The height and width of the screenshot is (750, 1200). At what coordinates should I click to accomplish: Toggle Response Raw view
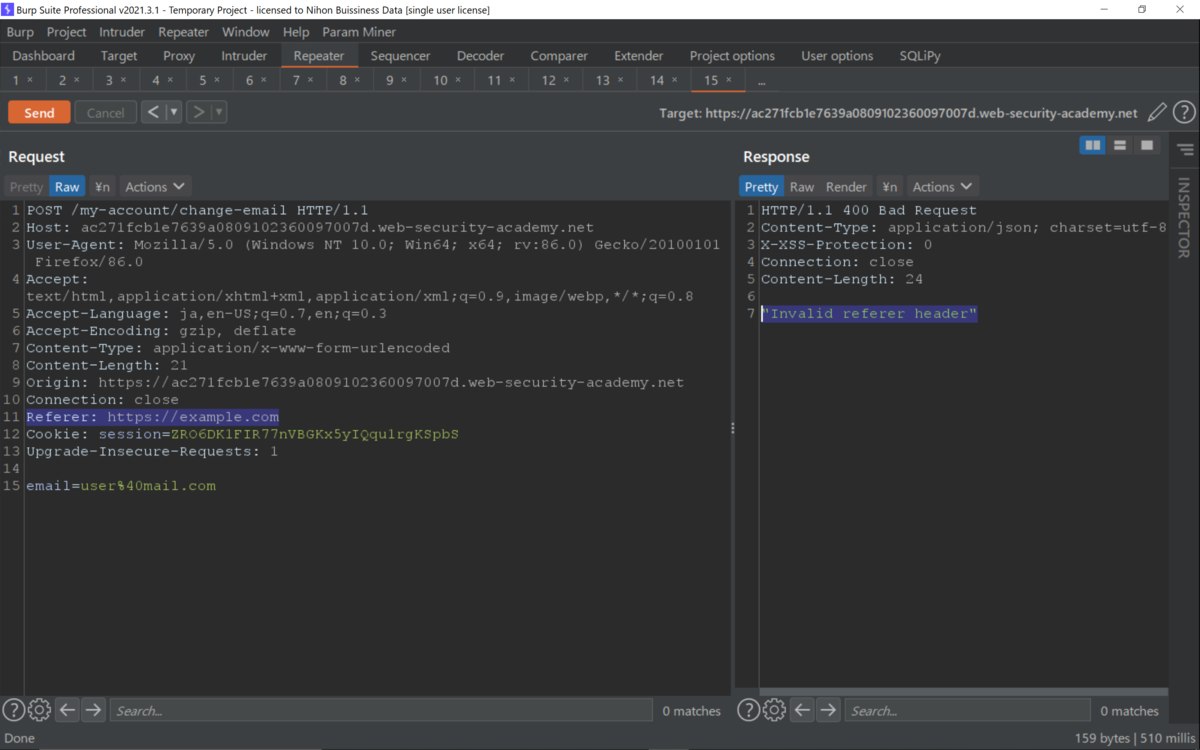click(802, 186)
